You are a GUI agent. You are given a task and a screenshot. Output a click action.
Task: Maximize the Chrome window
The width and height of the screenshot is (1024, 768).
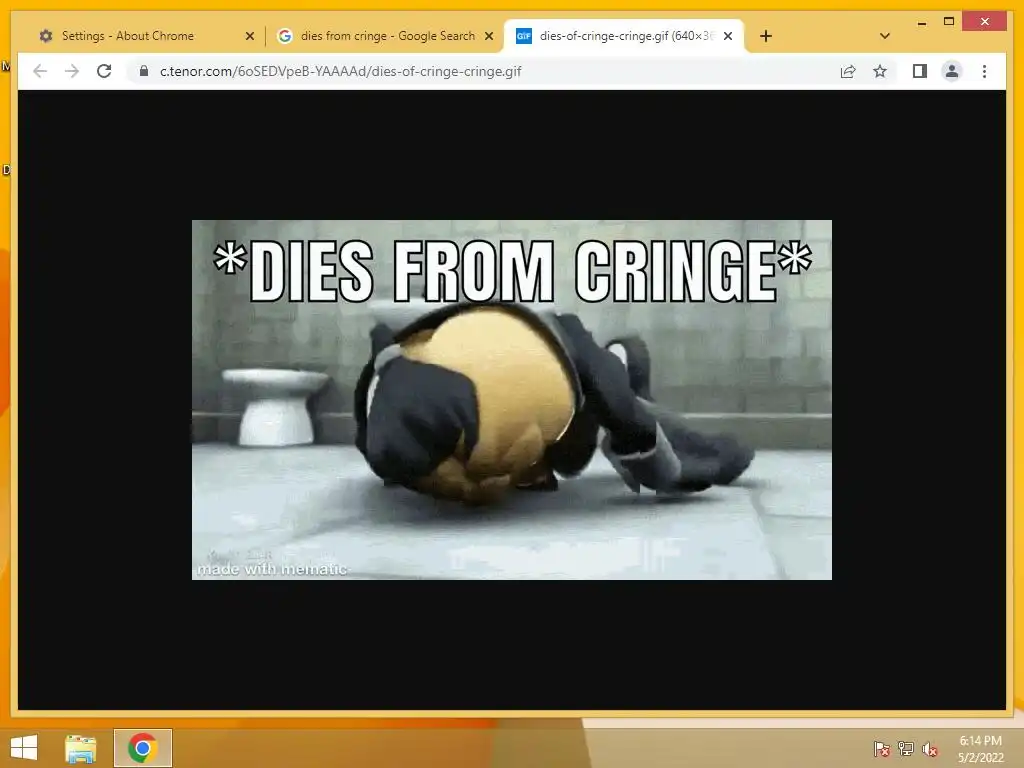(949, 22)
